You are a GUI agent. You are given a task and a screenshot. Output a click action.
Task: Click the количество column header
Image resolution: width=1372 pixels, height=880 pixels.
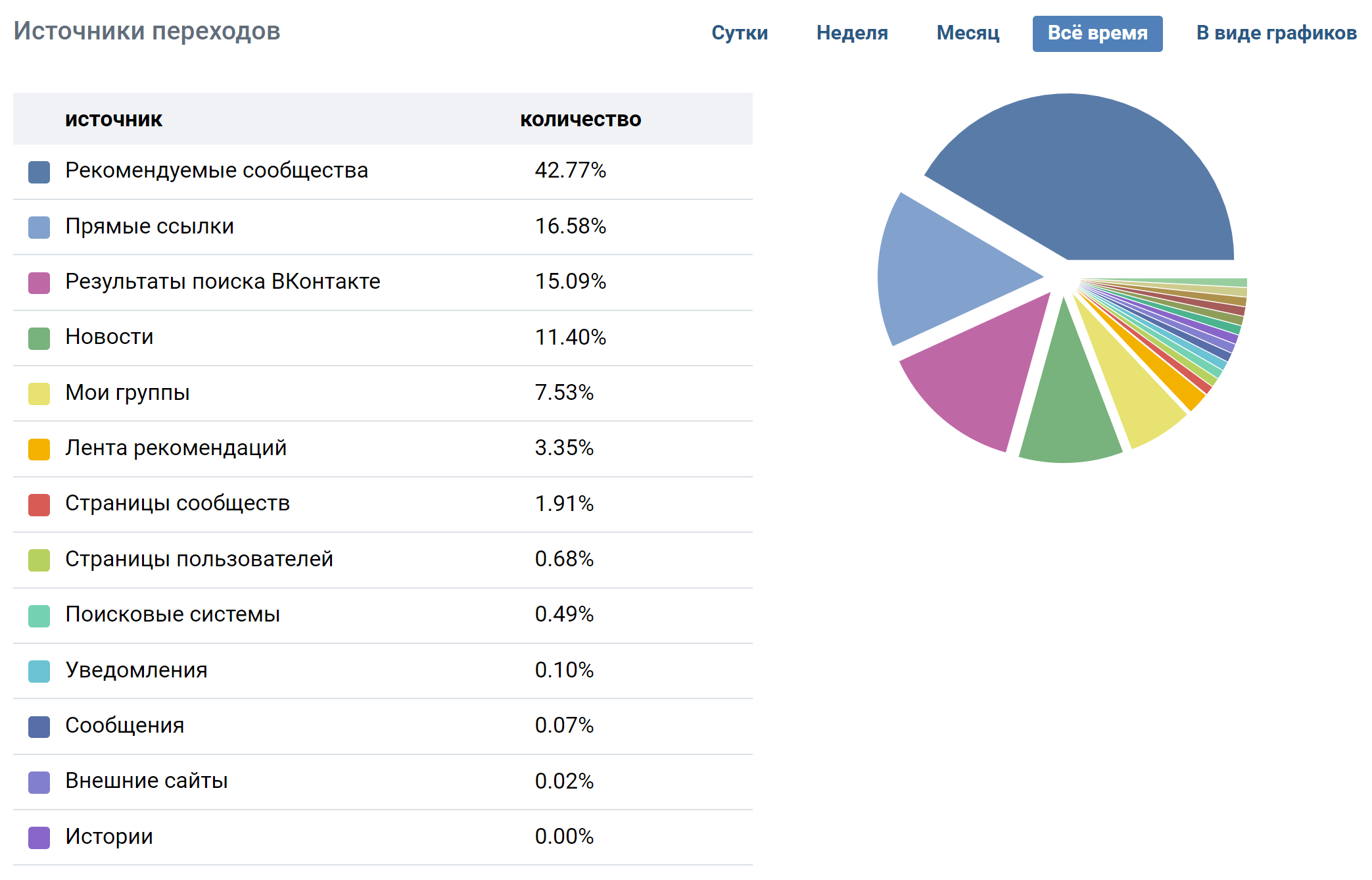[x=580, y=119]
